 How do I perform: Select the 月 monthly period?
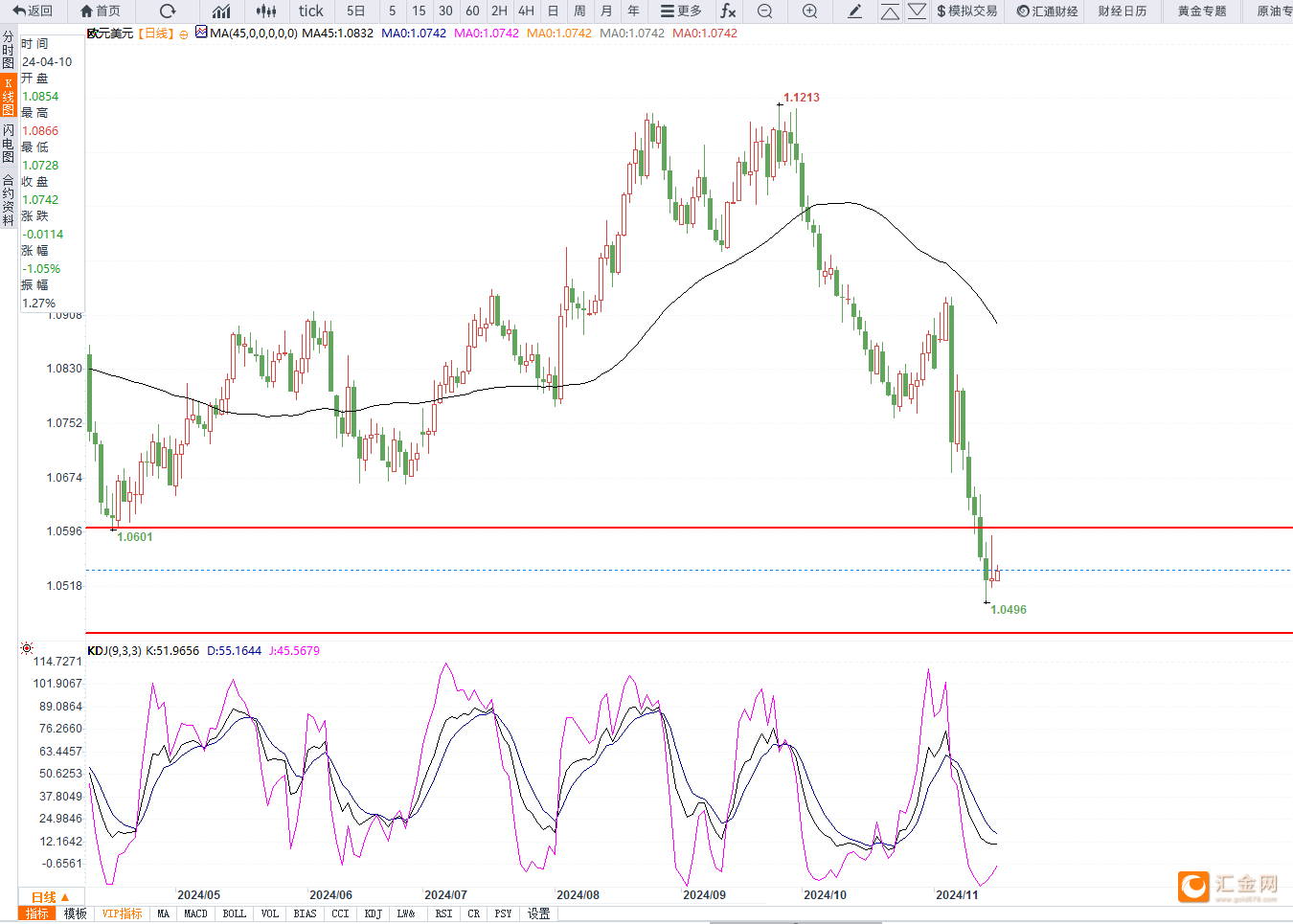606,11
